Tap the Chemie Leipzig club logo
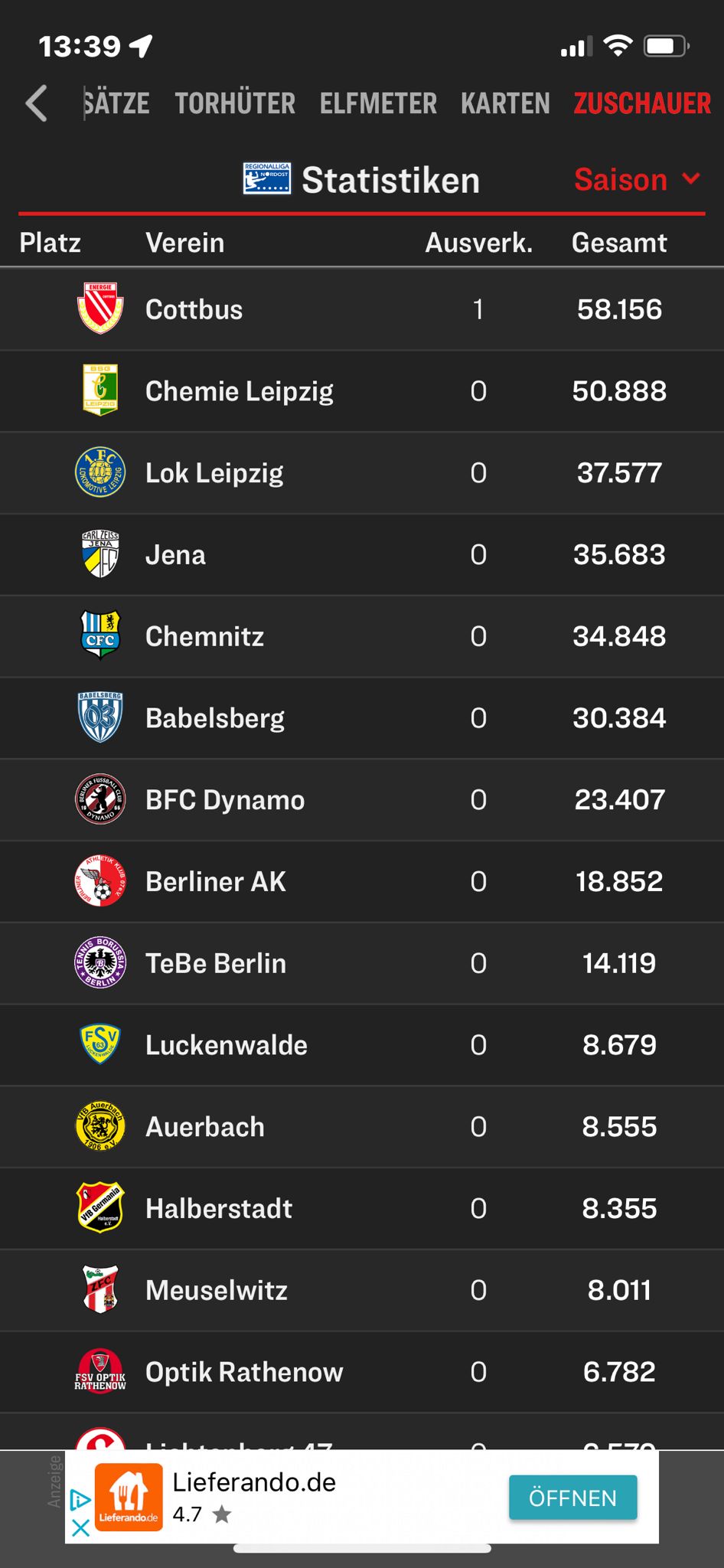The height and width of the screenshot is (1568, 724). [x=100, y=390]
